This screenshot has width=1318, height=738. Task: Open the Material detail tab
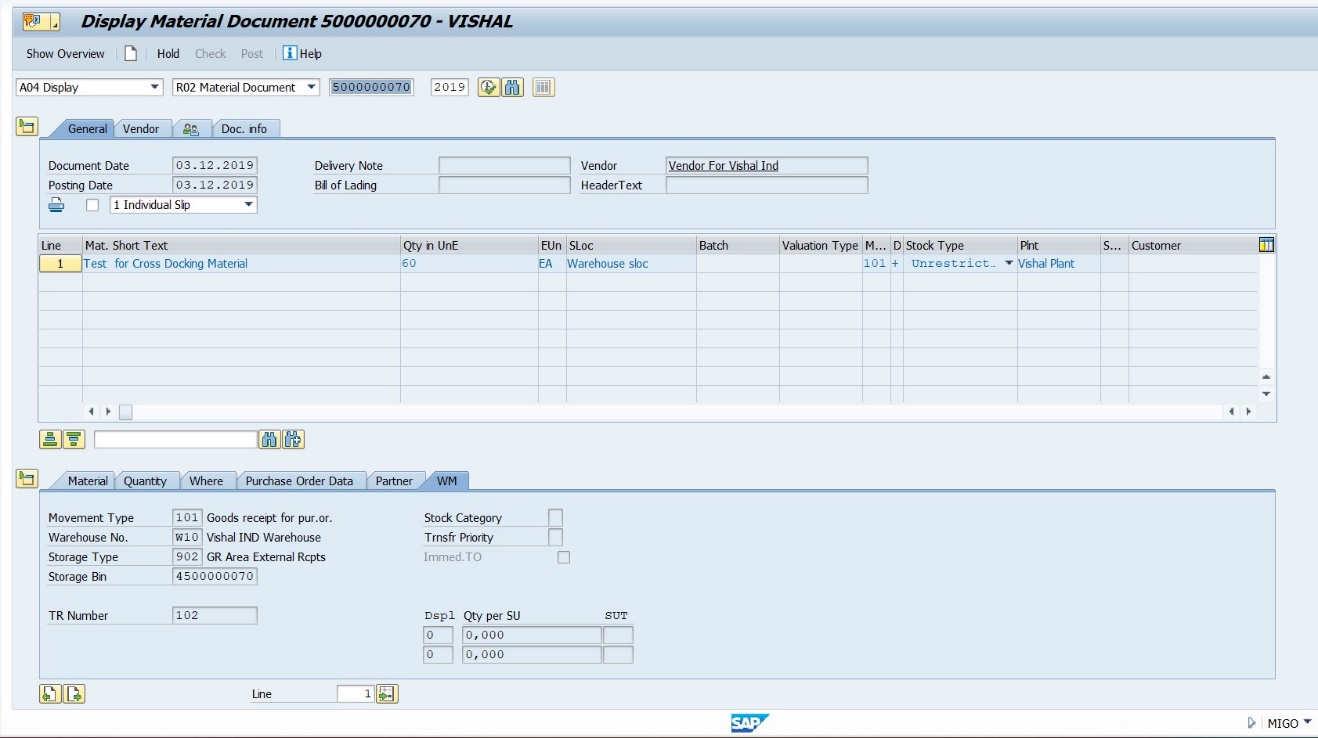tap(87, 481)
